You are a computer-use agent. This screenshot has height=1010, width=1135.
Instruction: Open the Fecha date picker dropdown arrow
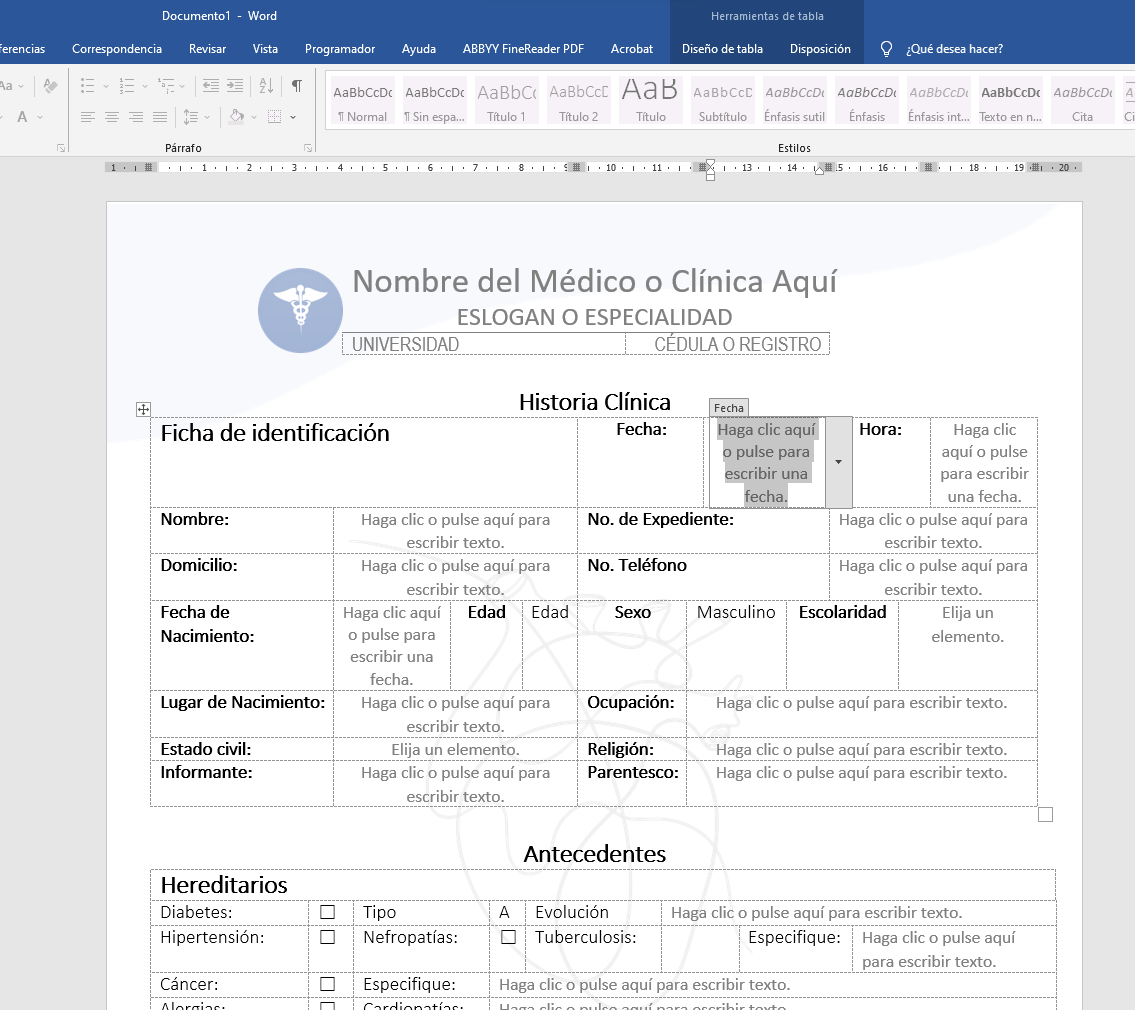pyautogui.click(x=838, y=462)
